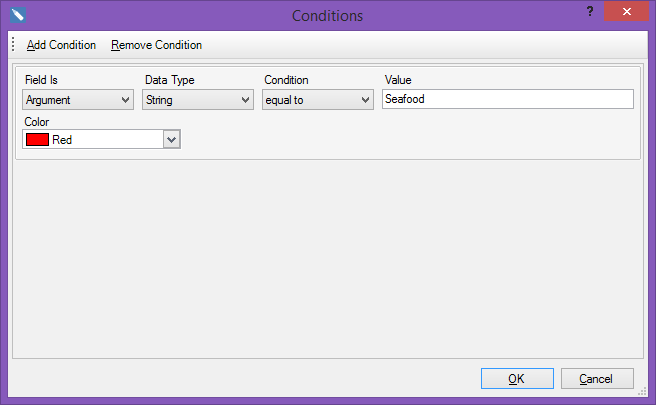This screenshot has height=405, width=656.
Task: Open the Data Type dropdown showing String
Action: coord(198,100)
